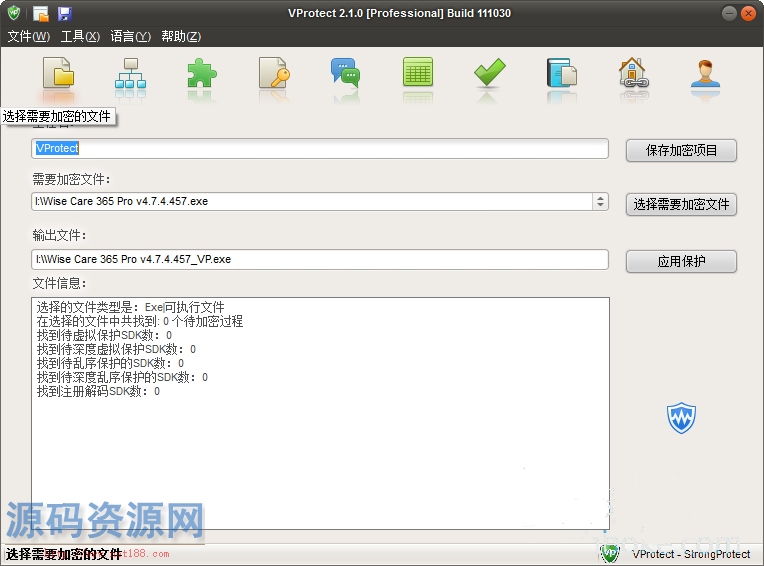The height and width of the screenshot is (566, 764).
Task: Expand the 需要加密文件 path combo box arrows
Action: [x=600, y=202]
